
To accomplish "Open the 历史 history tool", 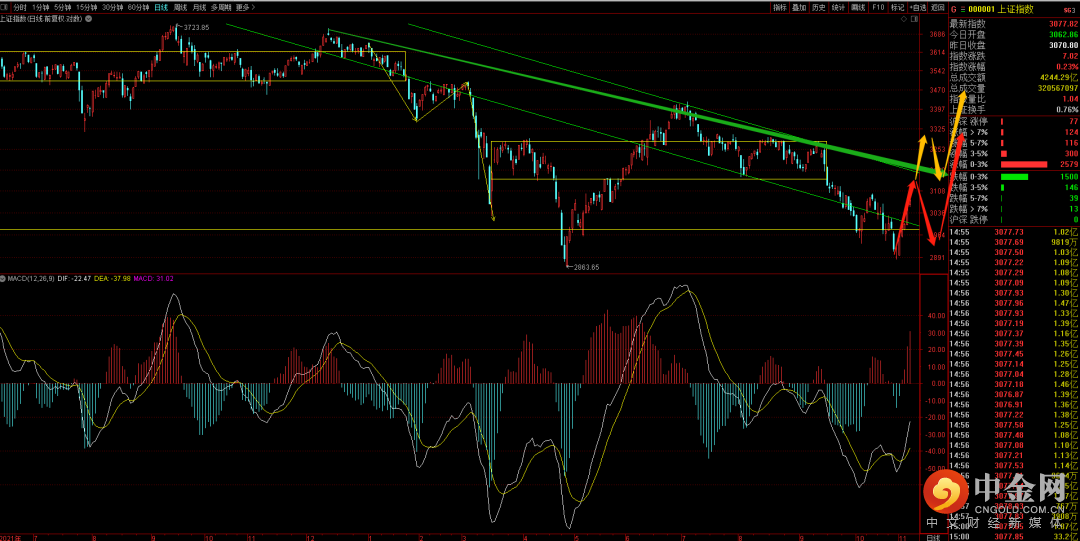I will pos(818,6).
